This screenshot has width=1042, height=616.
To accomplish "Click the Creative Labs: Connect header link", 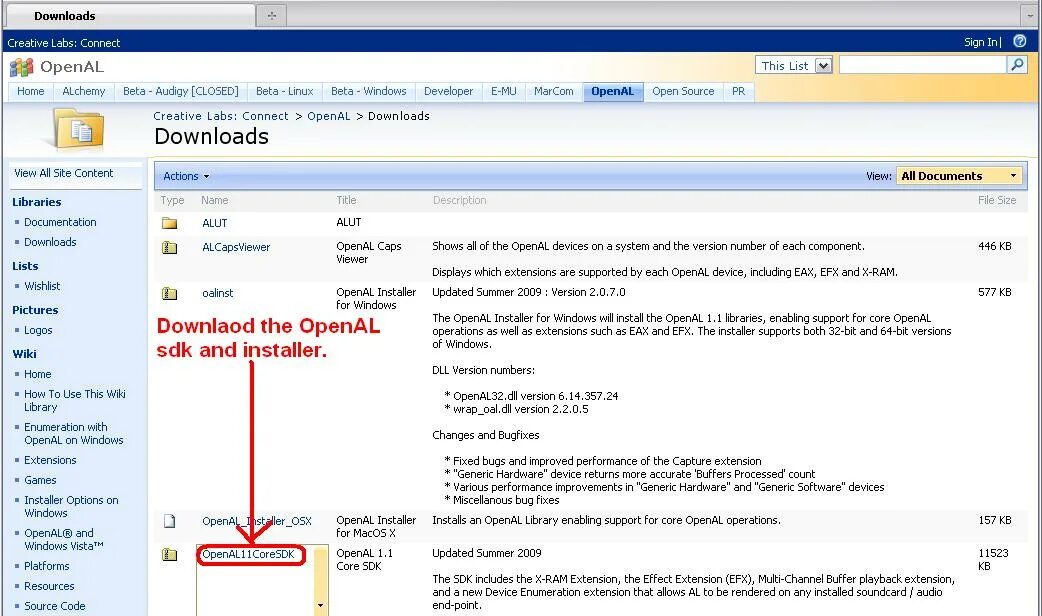I will coord(64,43).
